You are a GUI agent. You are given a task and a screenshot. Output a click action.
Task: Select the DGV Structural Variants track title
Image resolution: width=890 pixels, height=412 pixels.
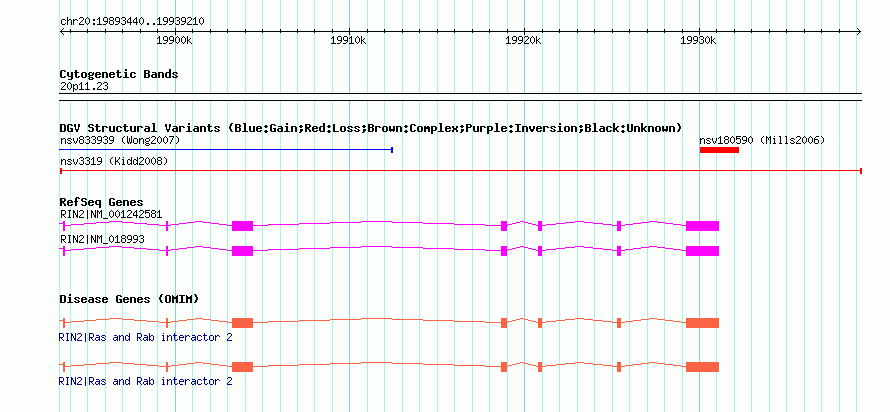click(371, 128)
